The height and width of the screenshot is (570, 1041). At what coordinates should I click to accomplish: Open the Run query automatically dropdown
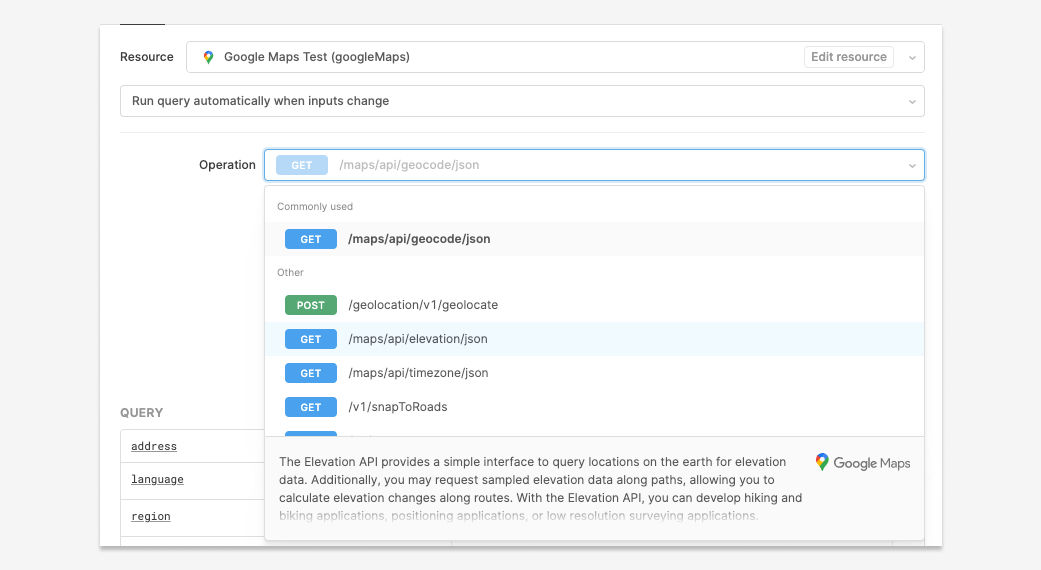click(522, 101)
